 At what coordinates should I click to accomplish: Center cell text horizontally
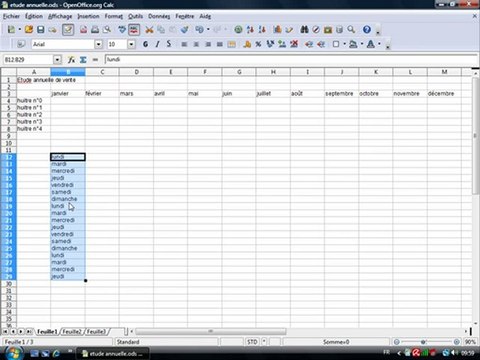(x=196, y=44)
